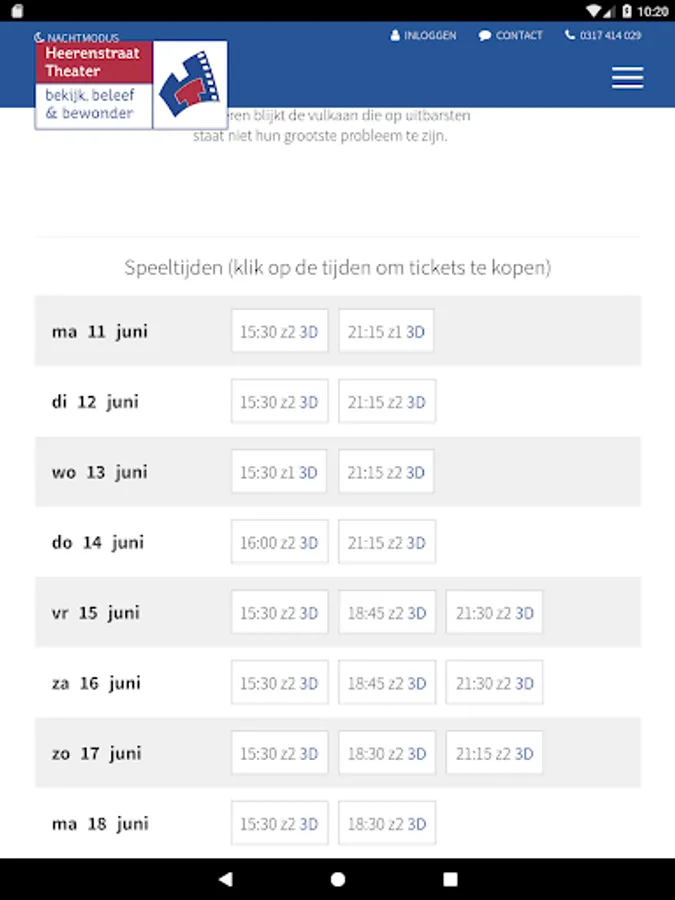The height and width of the screenshot is (900, 675).
Task: Choose 18:45 z2 3D on vr 15 juni
Action: click(387, 612)
